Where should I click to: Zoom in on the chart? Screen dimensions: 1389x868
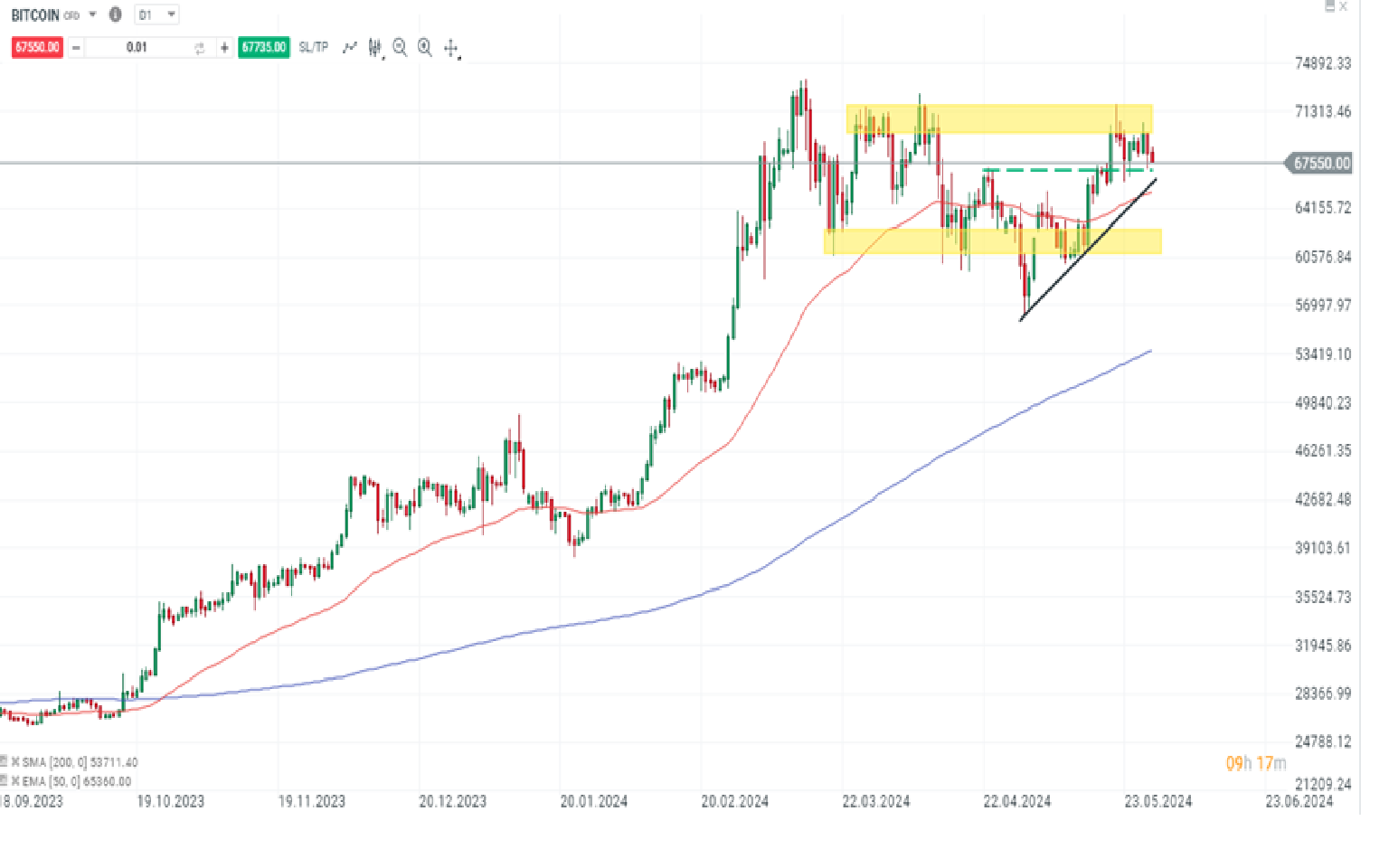click(x=425, y=47)
